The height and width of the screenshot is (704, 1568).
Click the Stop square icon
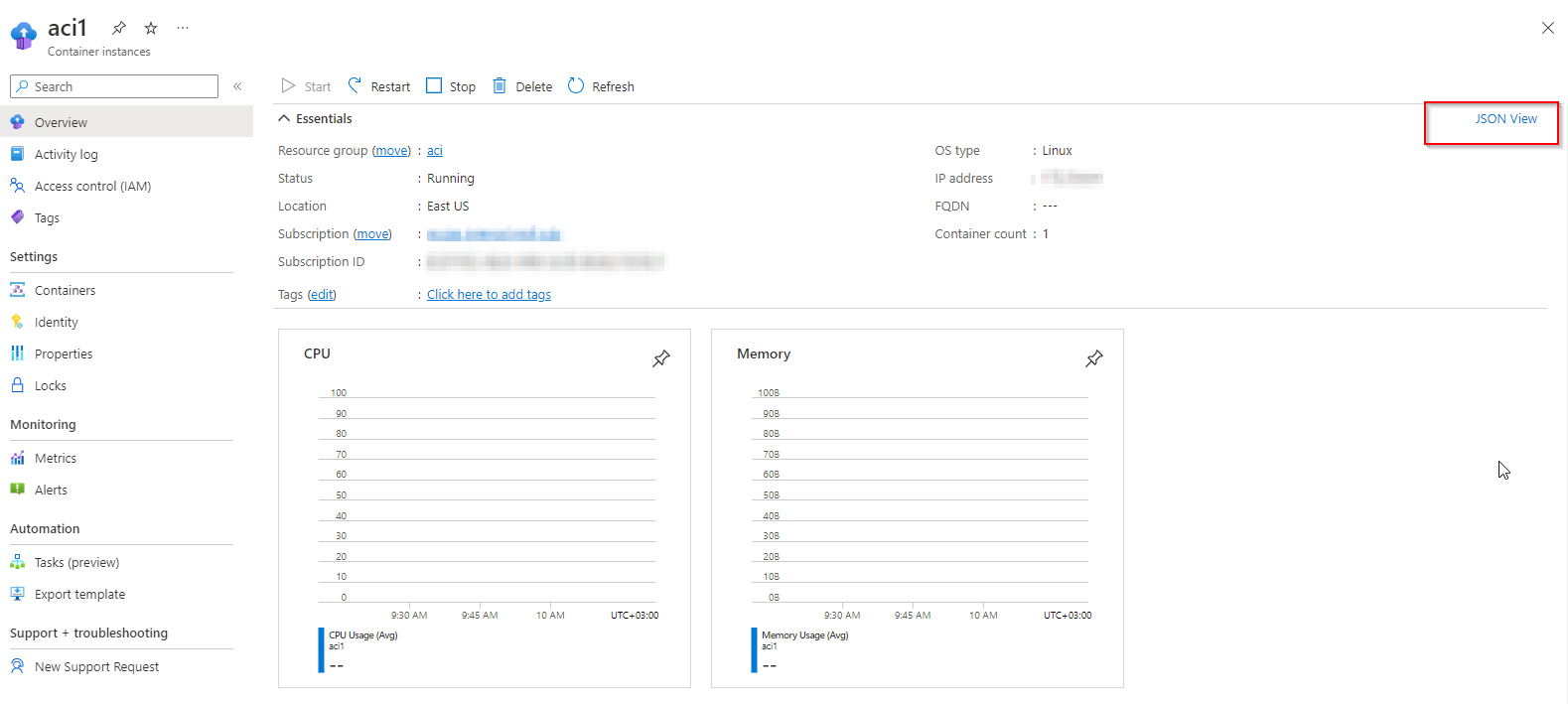pos(434,85)
